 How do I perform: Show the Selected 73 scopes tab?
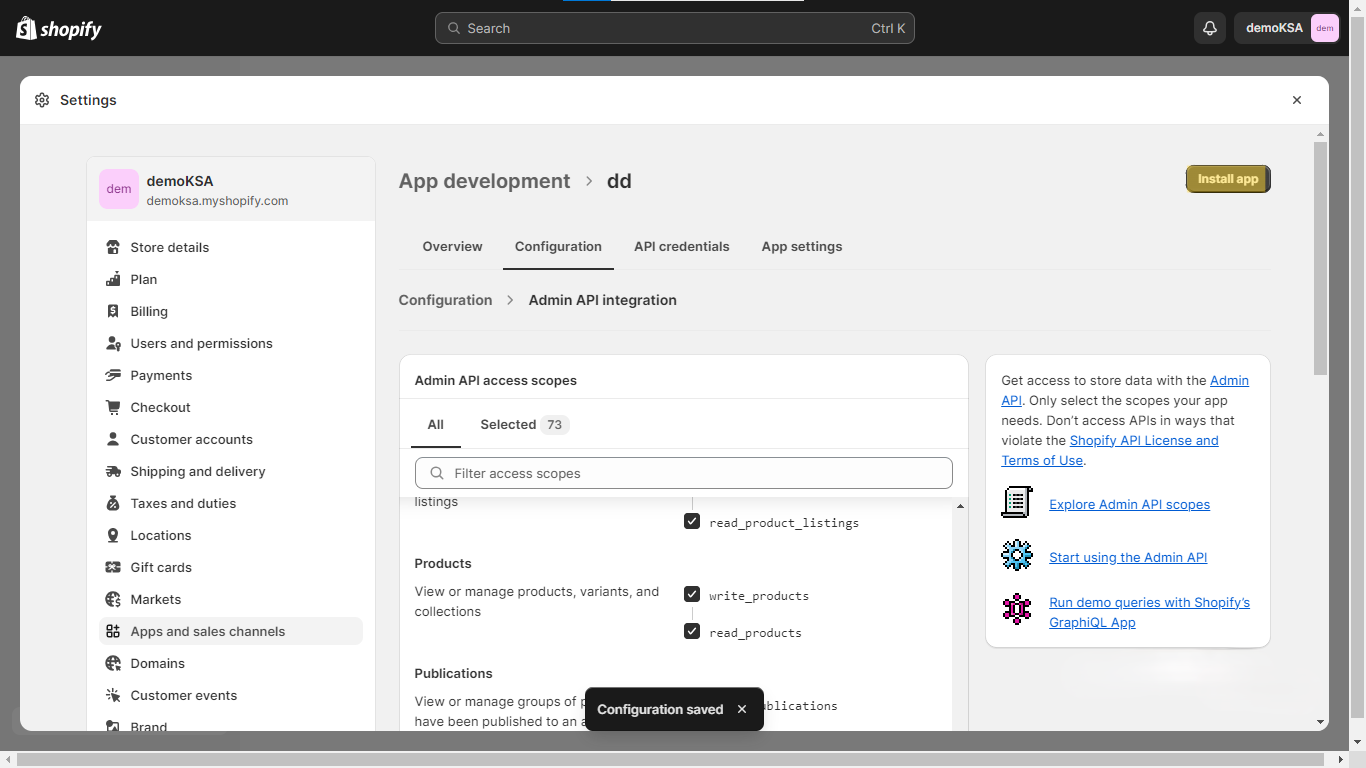click(523, 424)
